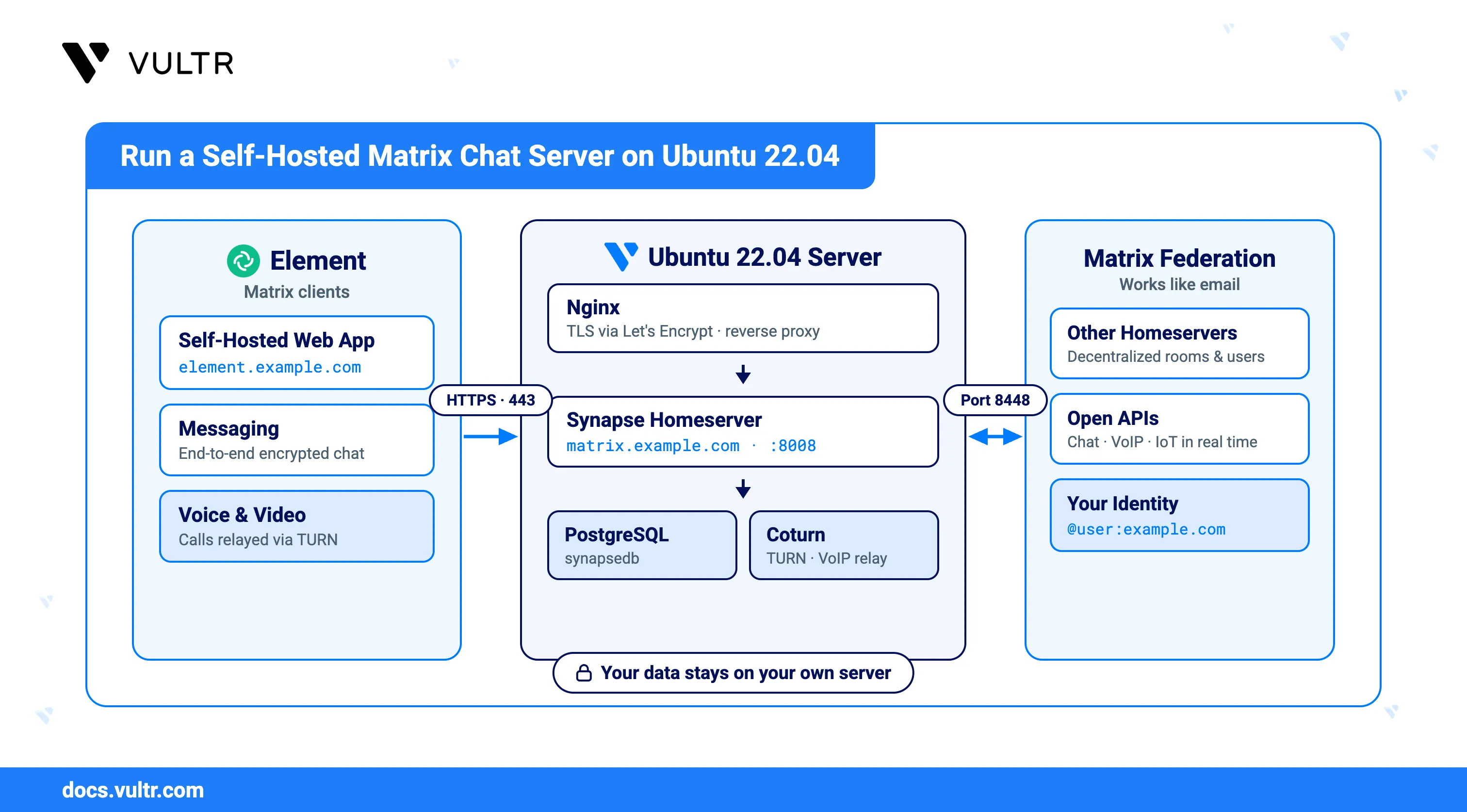Image resolution: width=1467 pixels, height=812 pixels.
Task: Select the Other Homeservers card
Action: 1179,343
